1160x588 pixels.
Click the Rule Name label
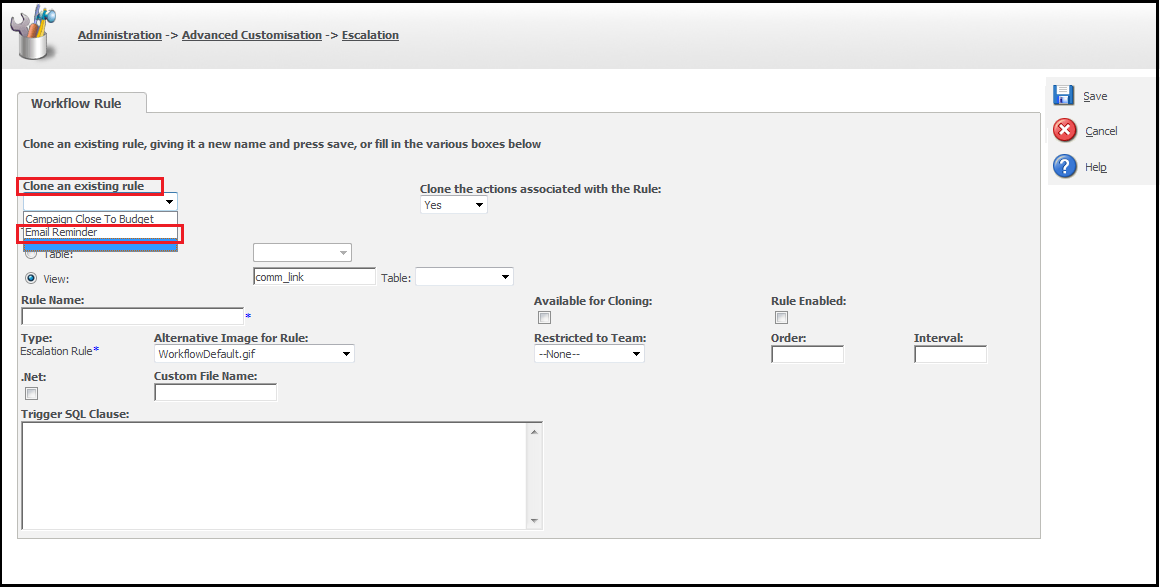[53, 300]
